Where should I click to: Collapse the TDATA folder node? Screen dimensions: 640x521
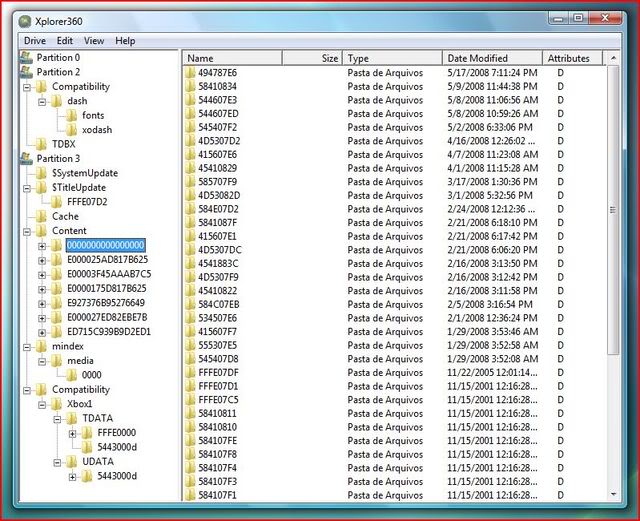click(57, 419)
